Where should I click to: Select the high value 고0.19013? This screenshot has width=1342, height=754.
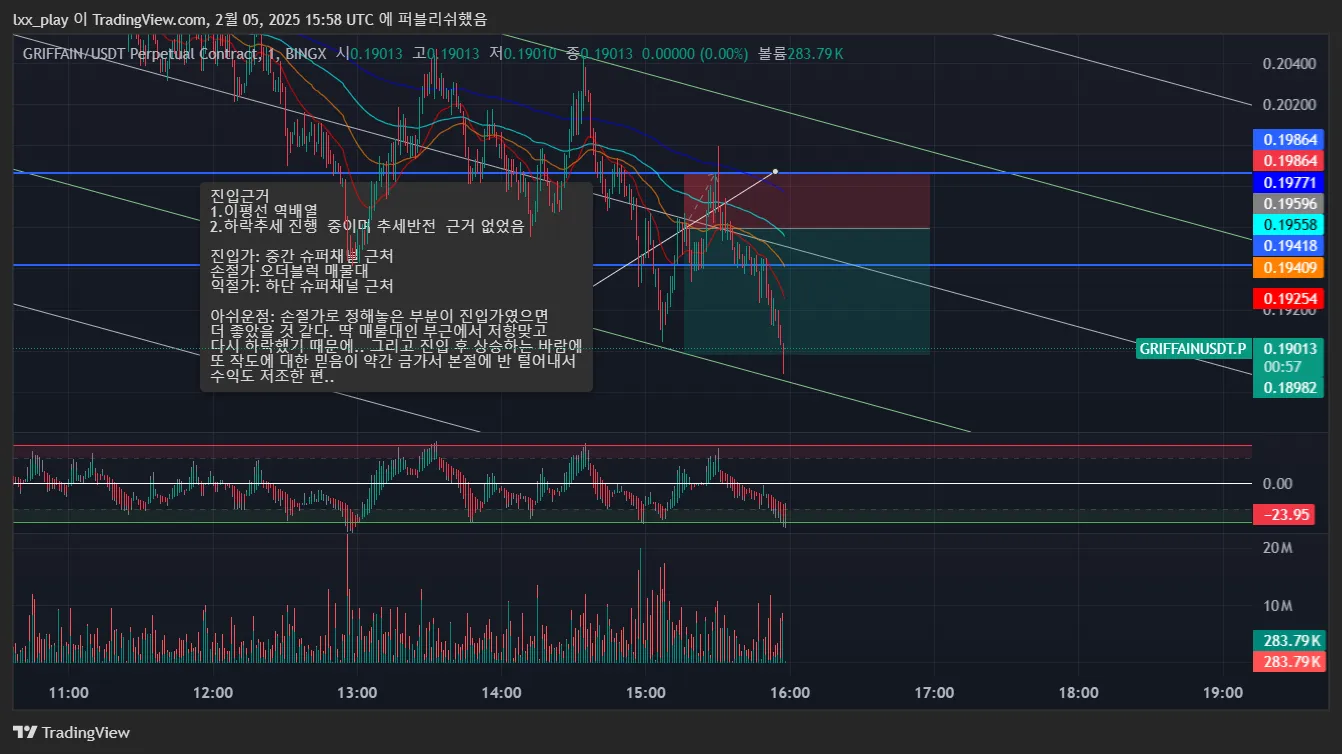coord(446,53)
